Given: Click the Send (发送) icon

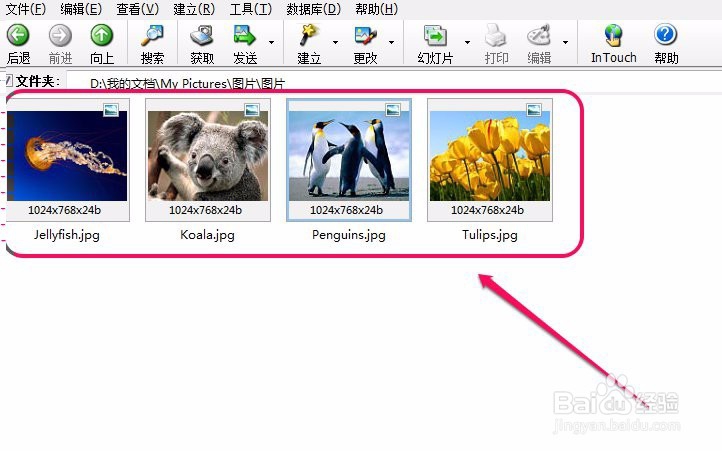Looking at the screenshot, I should tap(244, 35).
